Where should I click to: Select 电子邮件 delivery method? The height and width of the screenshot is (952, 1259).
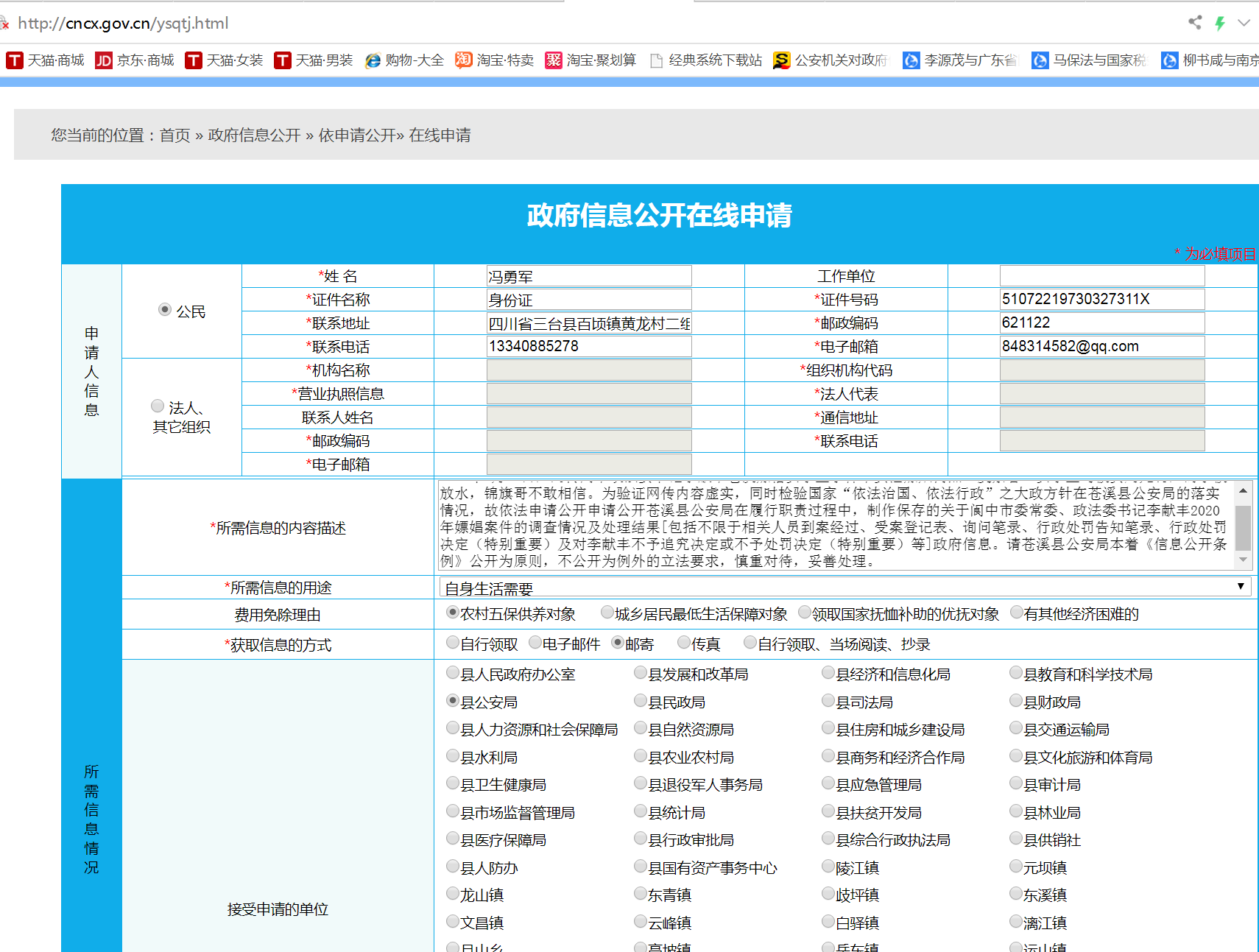(x=535, y=643)
